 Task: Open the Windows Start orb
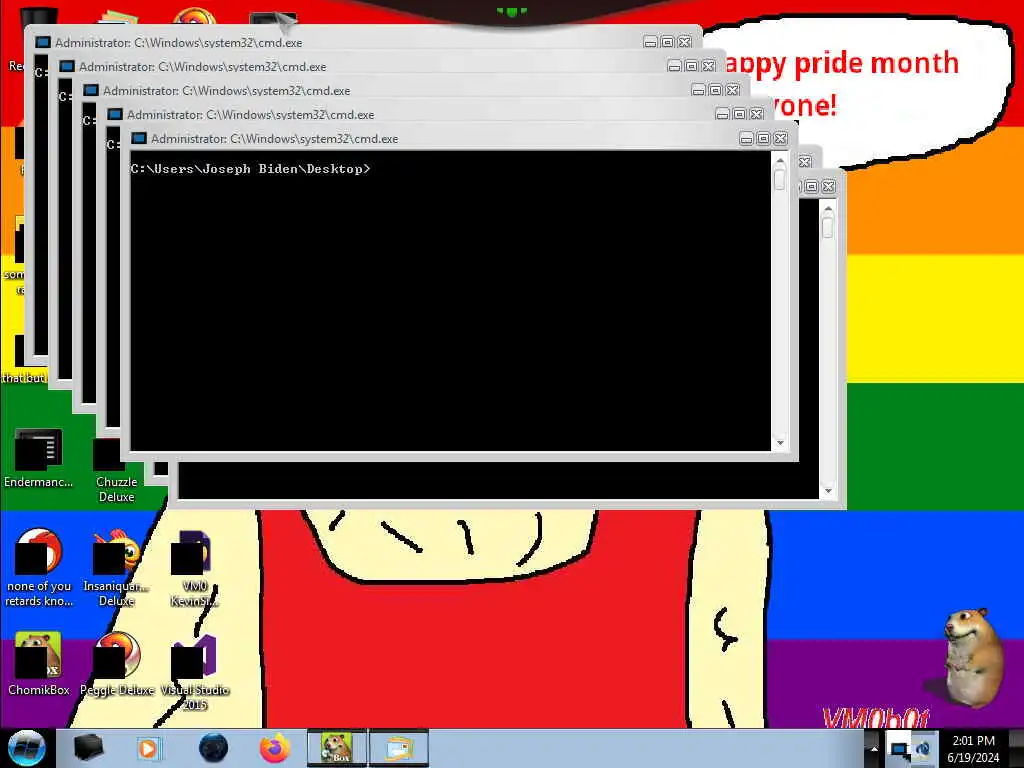pyautogui.click(x=27, y=748)
